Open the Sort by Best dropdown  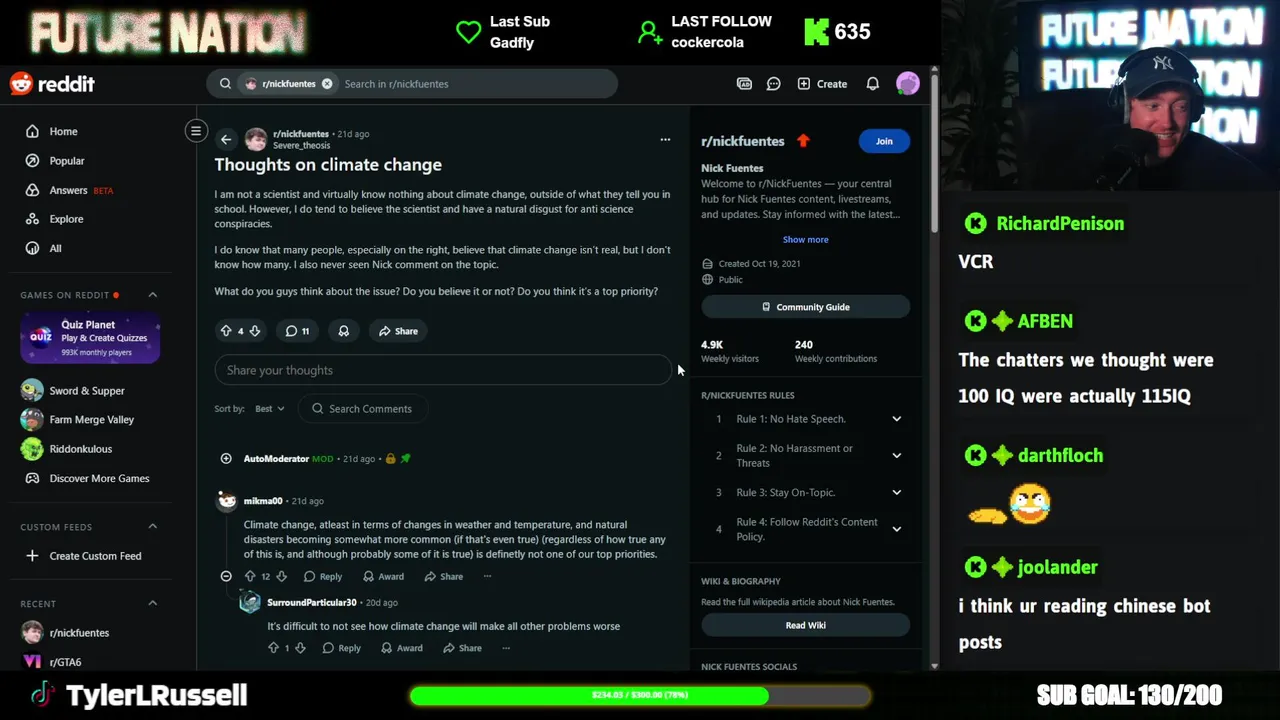coord(269,409)
